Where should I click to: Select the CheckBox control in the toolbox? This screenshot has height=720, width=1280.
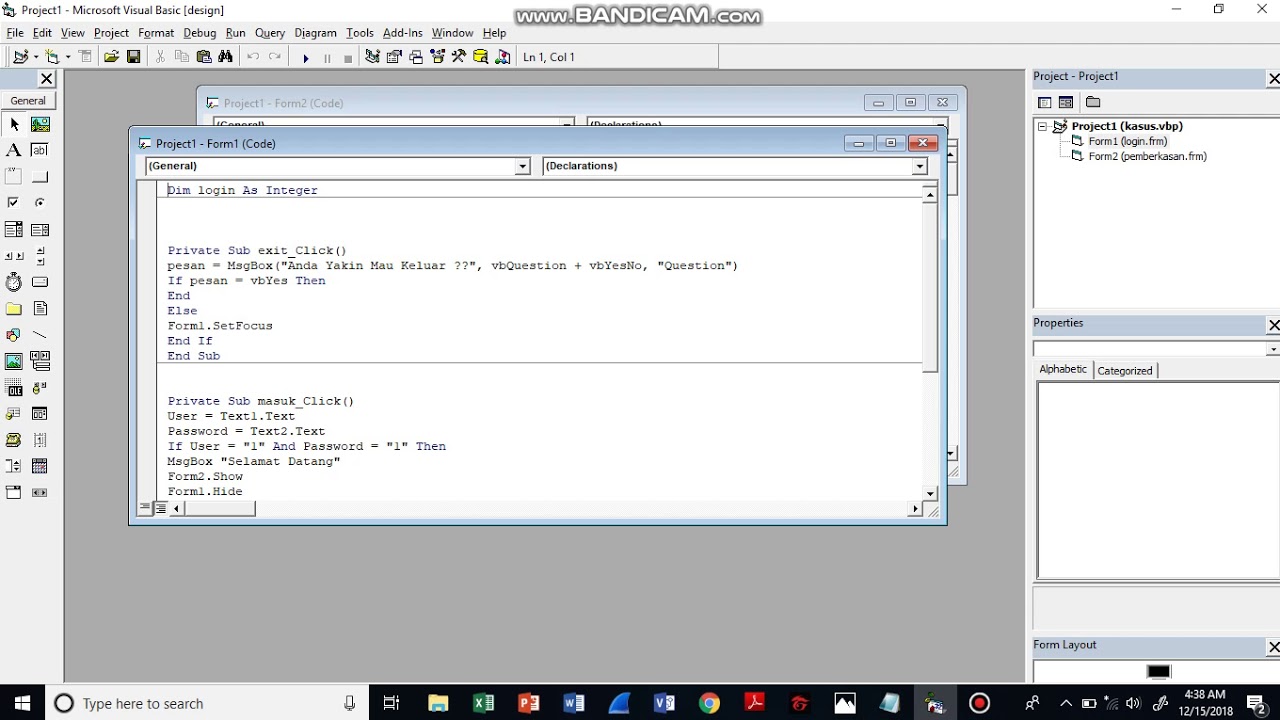pos(14,203)
